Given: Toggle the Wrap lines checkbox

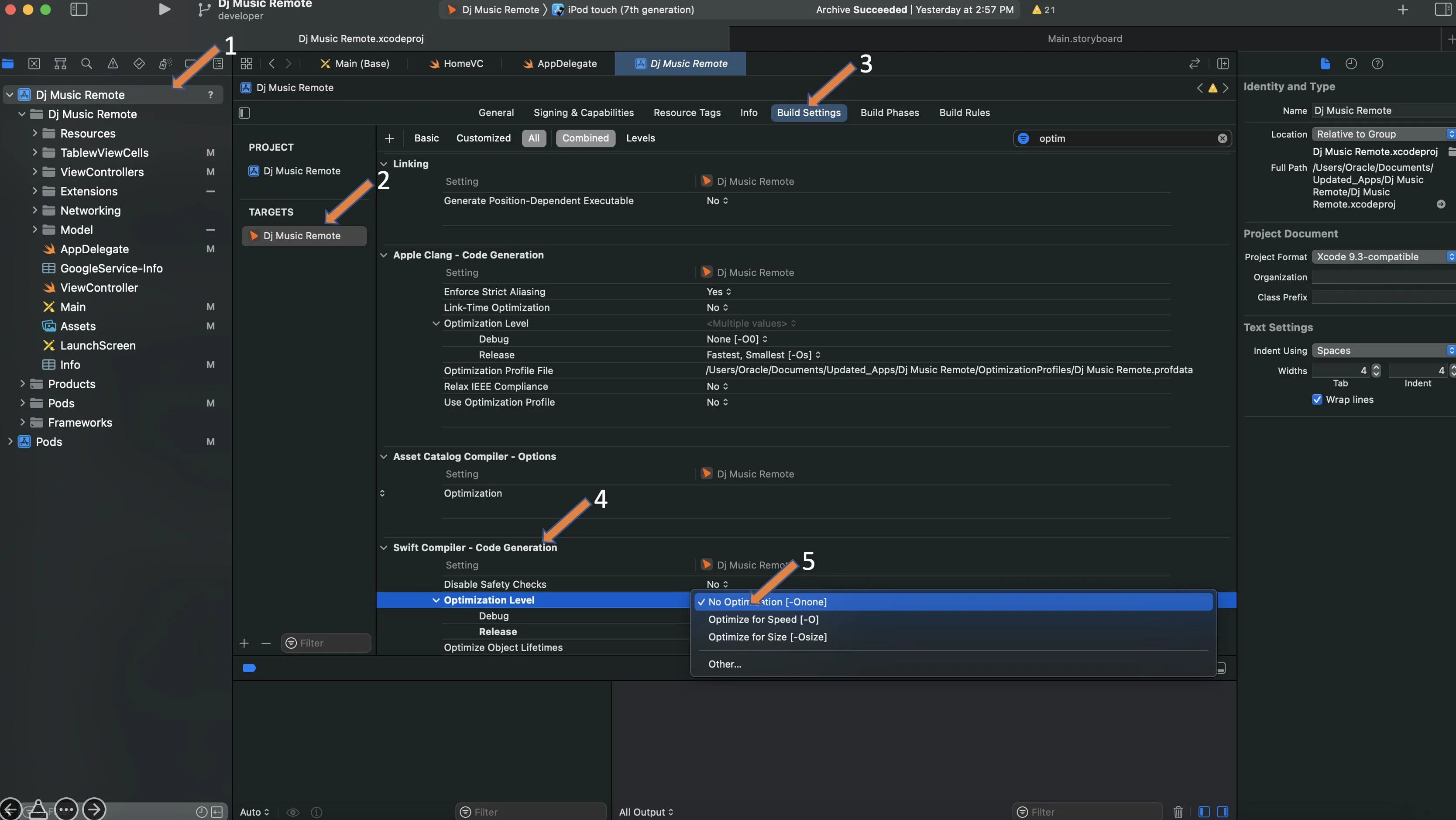Looking at the screenshot, I should click(x=1317, y=399).
